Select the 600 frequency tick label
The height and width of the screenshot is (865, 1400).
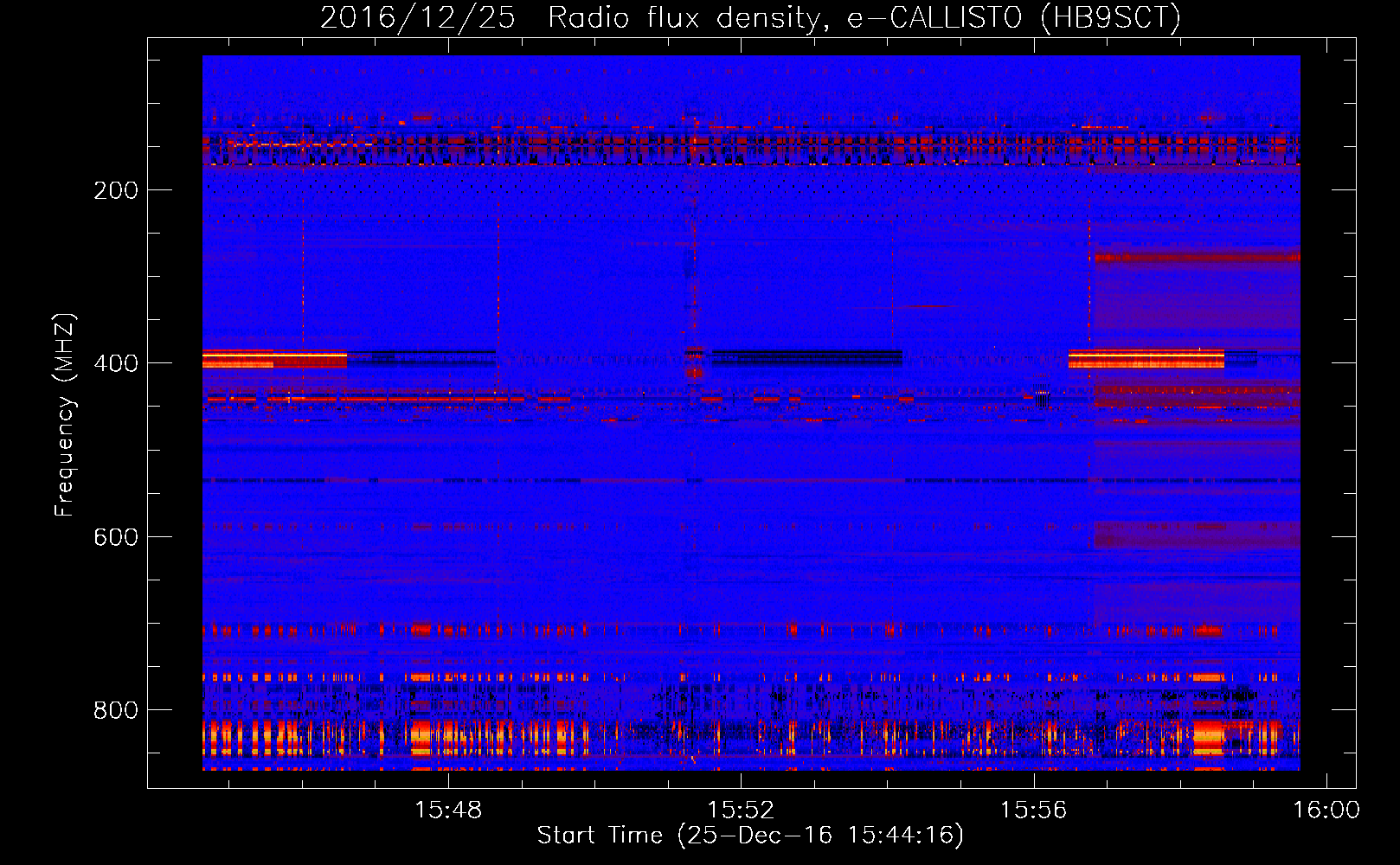(116, 537)
